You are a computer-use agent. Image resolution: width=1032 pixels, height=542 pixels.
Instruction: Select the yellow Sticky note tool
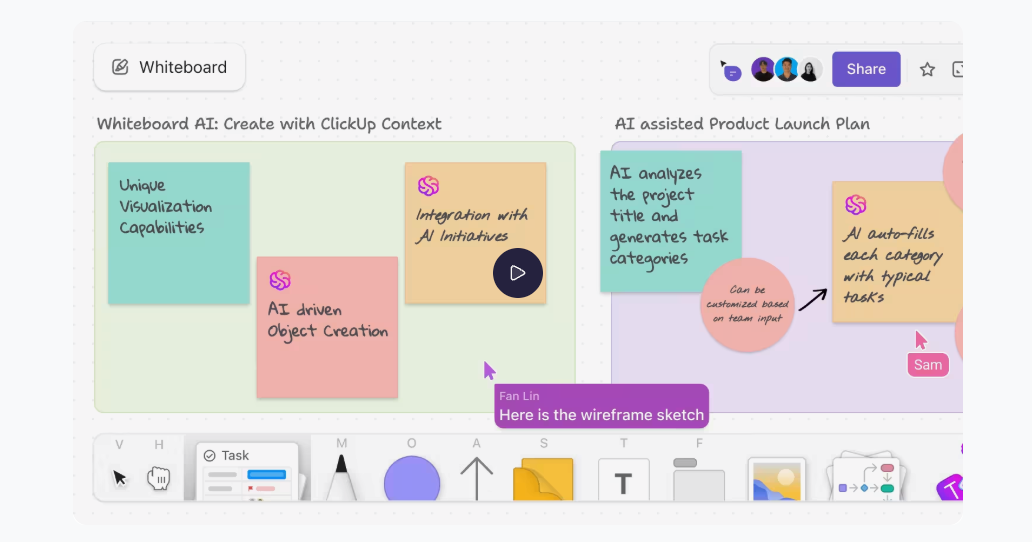(543, 480)
